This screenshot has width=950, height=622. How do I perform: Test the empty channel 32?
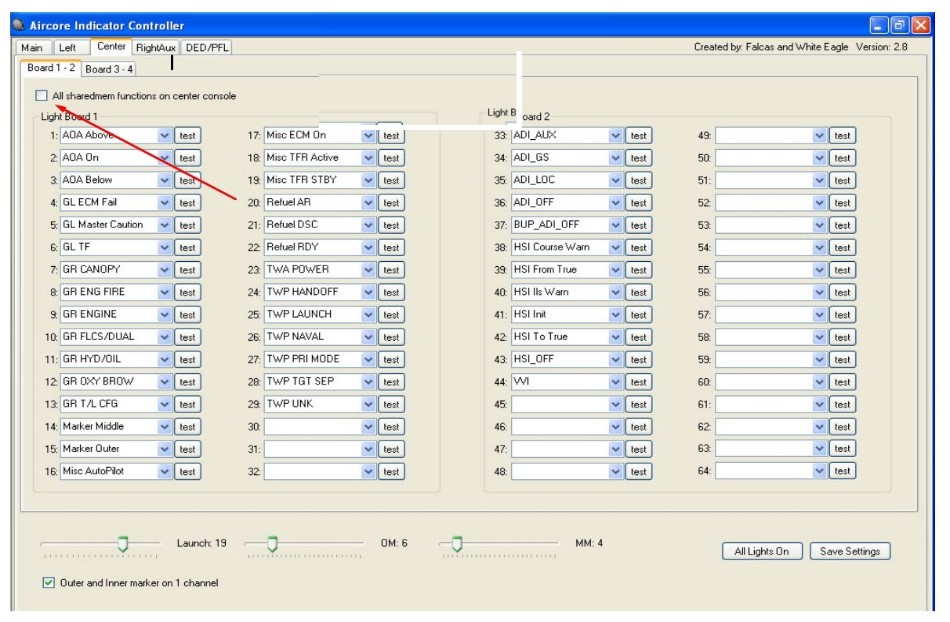pyautogui.click(x=391, y=472)
